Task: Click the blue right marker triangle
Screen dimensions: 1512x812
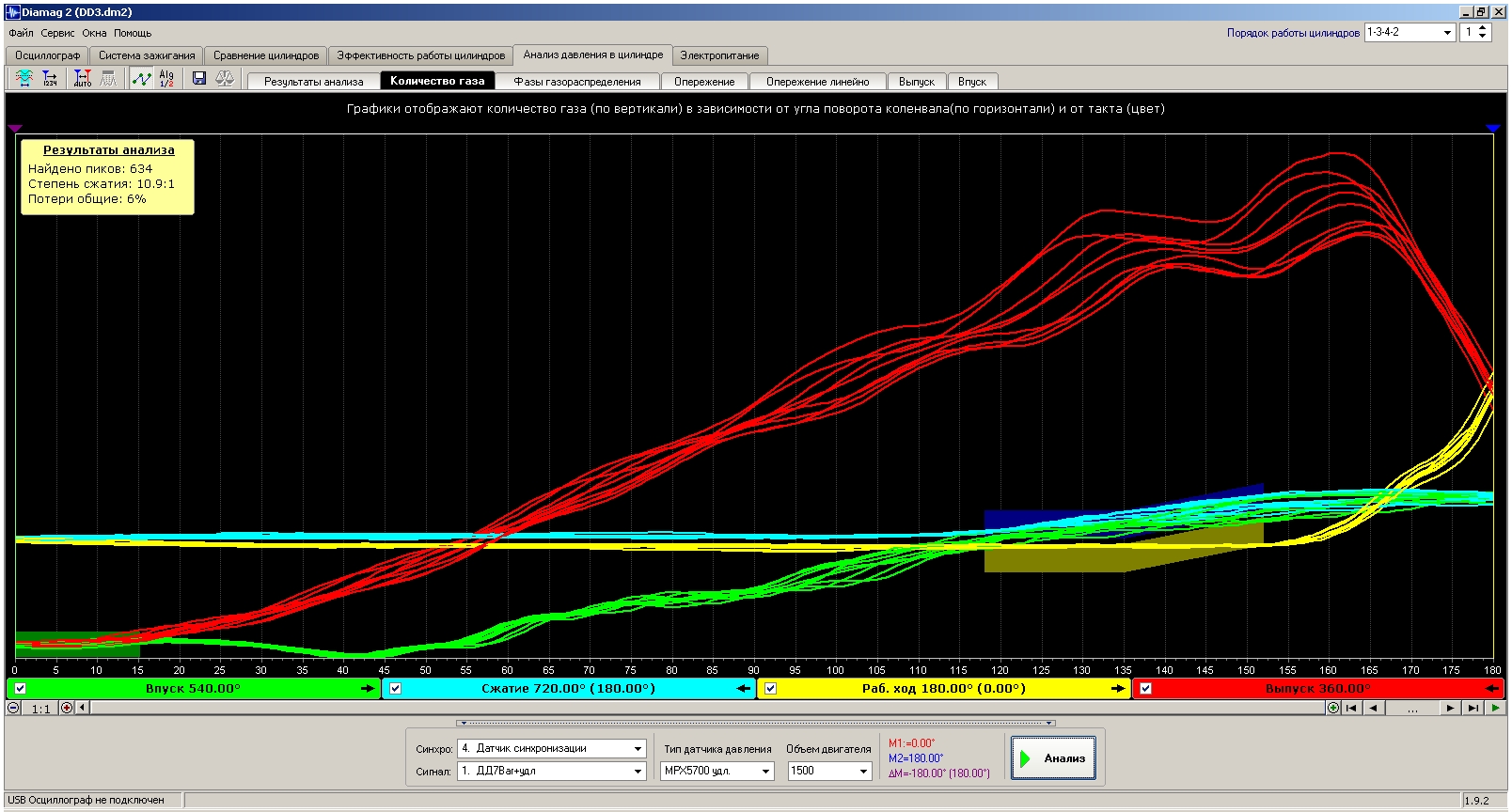Action: [1493, 128]
